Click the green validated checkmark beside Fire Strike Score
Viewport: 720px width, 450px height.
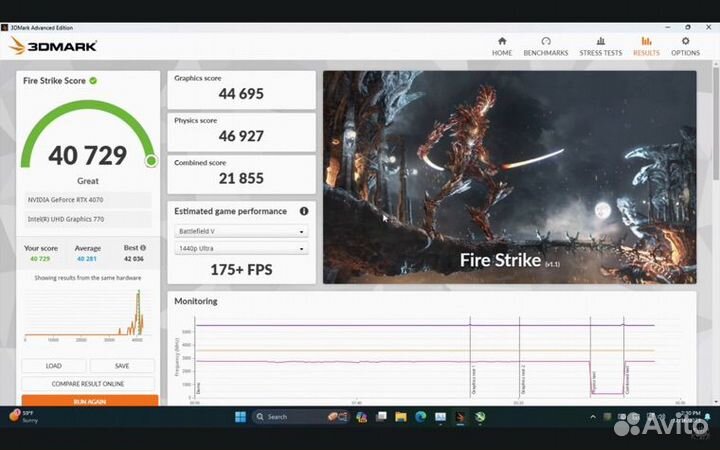click(x=93, y=81)
